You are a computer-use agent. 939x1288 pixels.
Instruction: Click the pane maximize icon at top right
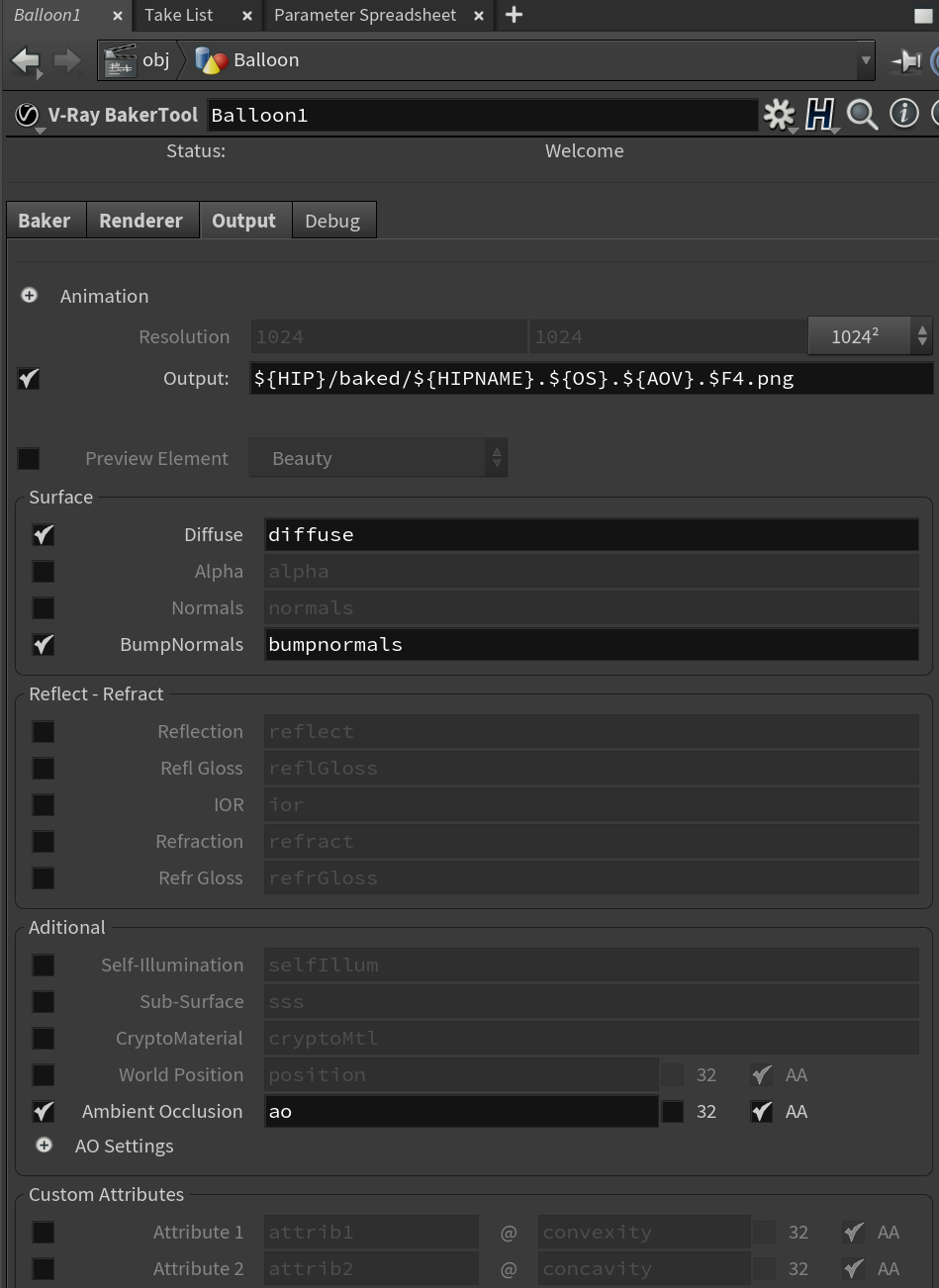(923, 16)
